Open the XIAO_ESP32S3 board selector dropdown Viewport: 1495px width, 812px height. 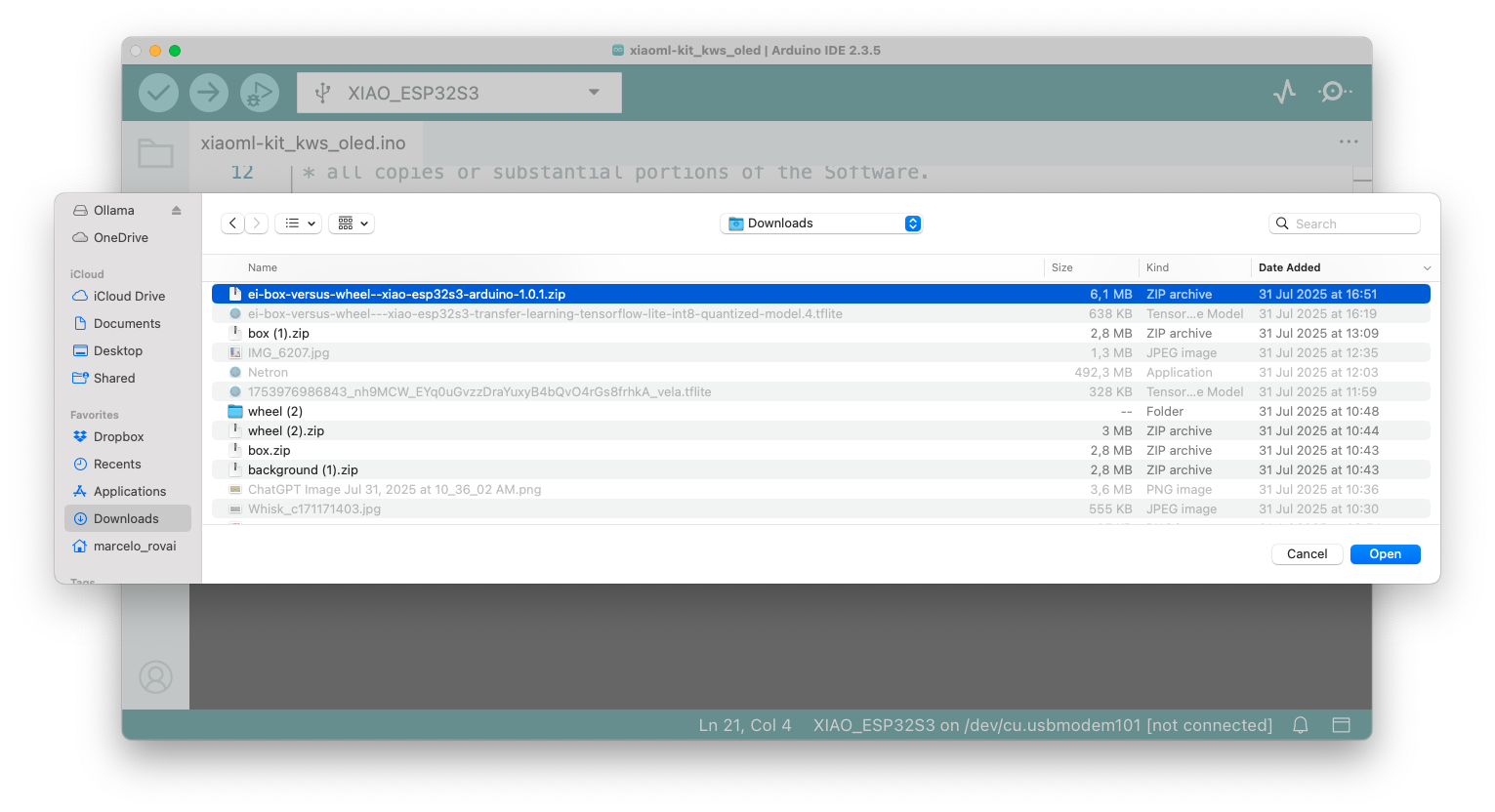pyautogui.click(x=459, y=93)
